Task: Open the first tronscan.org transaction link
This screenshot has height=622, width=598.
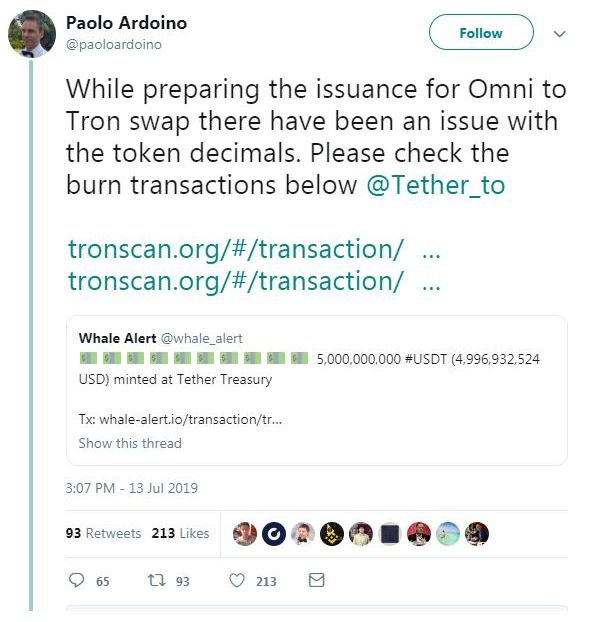Action: point(254,249)
